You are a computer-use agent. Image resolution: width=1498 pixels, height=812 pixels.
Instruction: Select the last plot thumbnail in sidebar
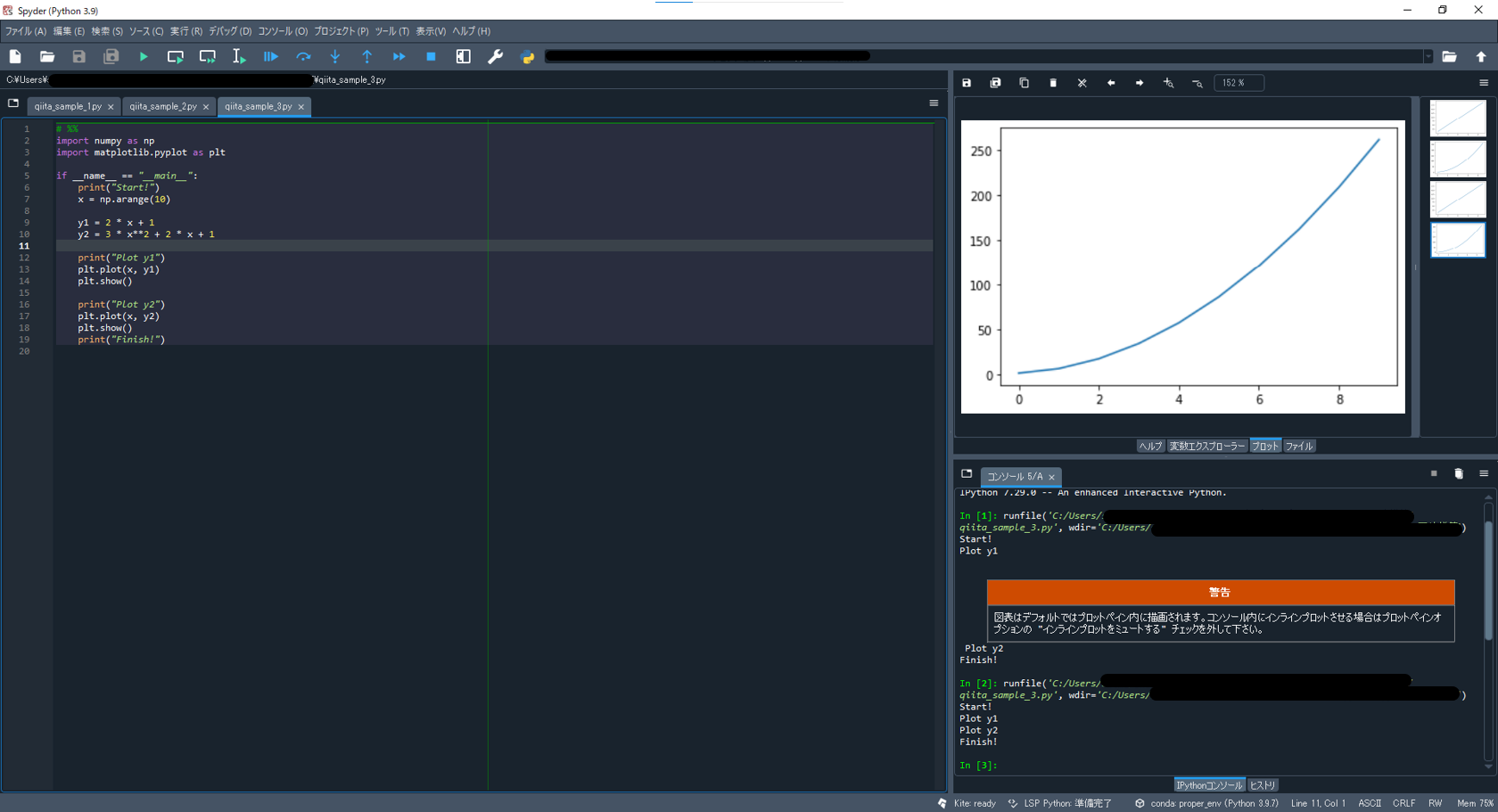(1458, 239)
